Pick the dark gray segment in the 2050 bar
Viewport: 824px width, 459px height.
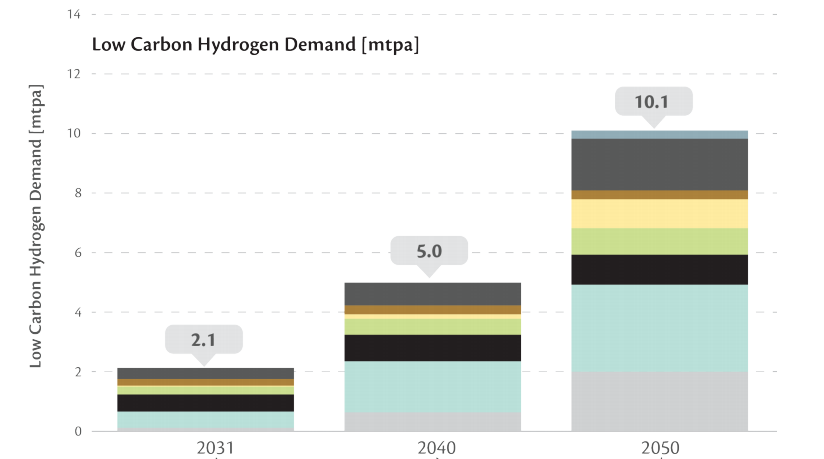tap(659, 164)
